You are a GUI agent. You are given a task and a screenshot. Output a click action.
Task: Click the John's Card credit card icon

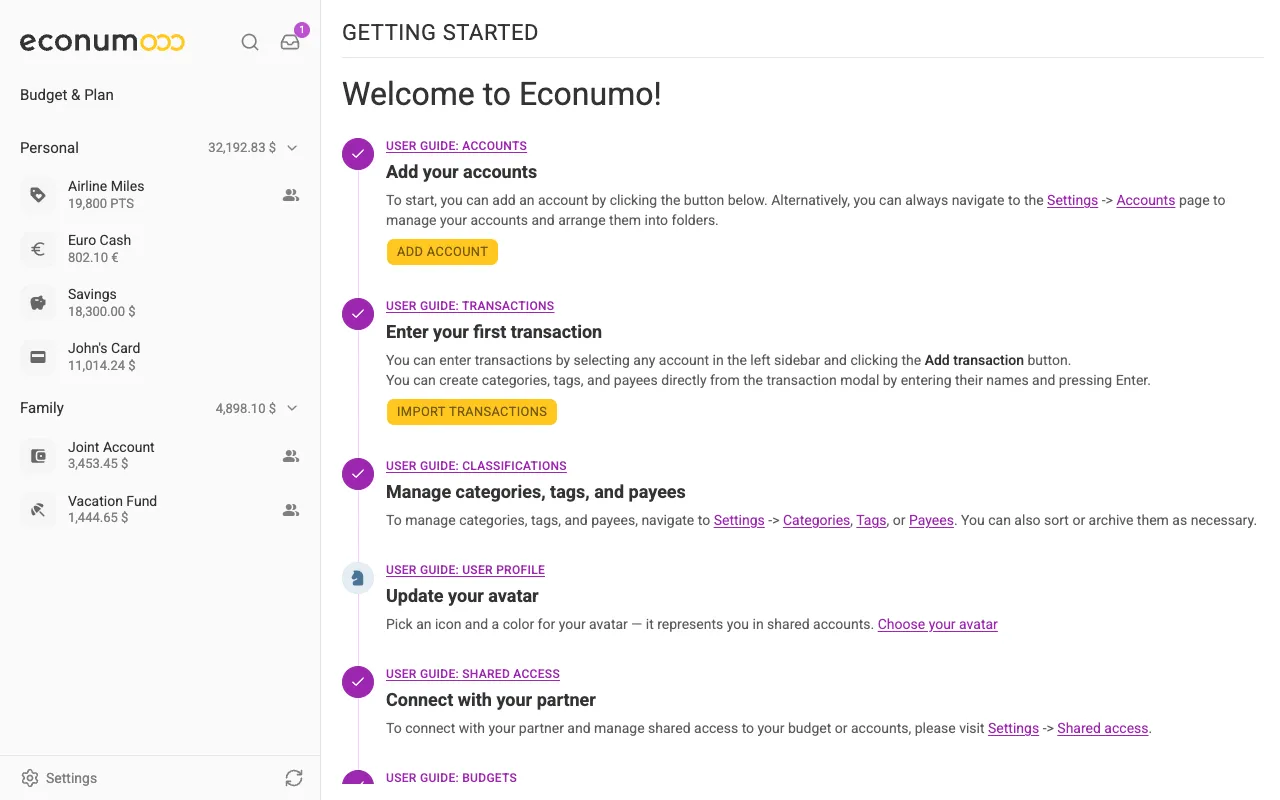click(38, 357)
